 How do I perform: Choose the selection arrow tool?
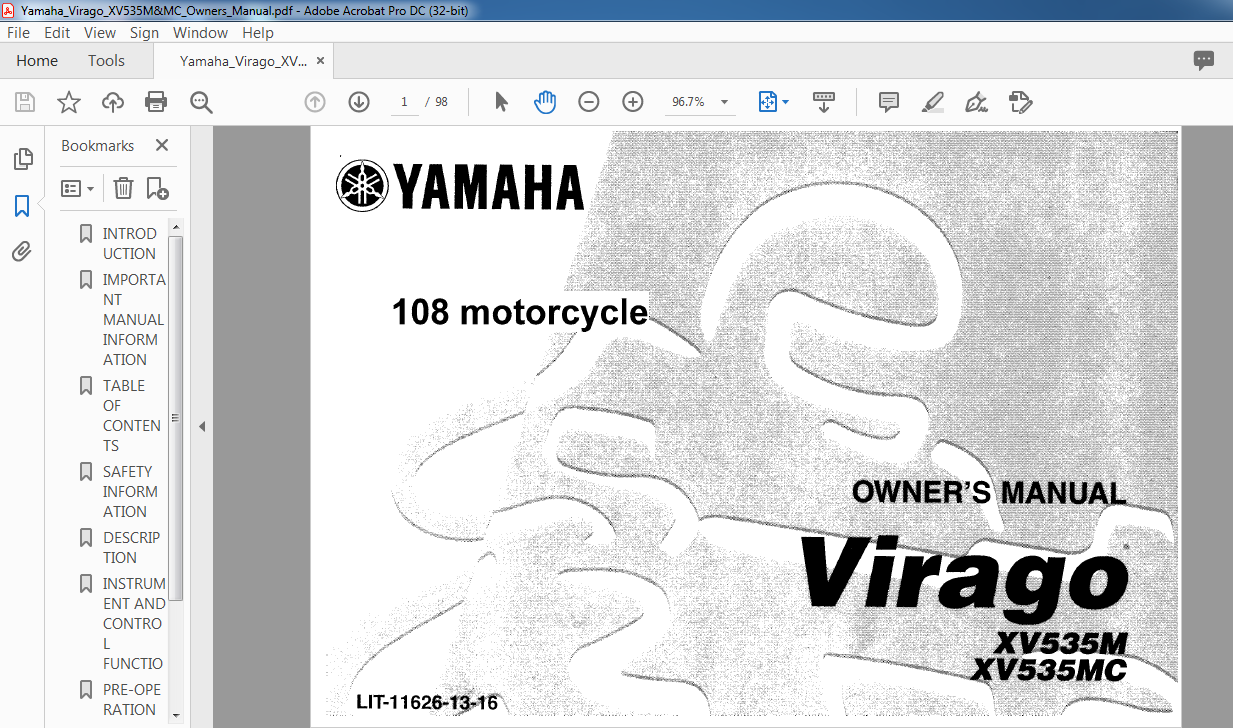click(x=502, y=102)
